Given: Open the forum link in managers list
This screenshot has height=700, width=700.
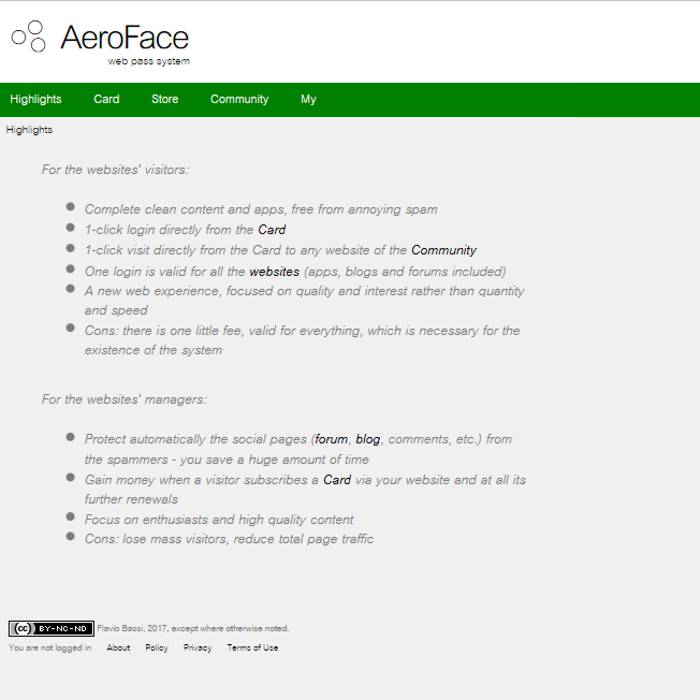Looking at the screenshot, I should [331, 439].
